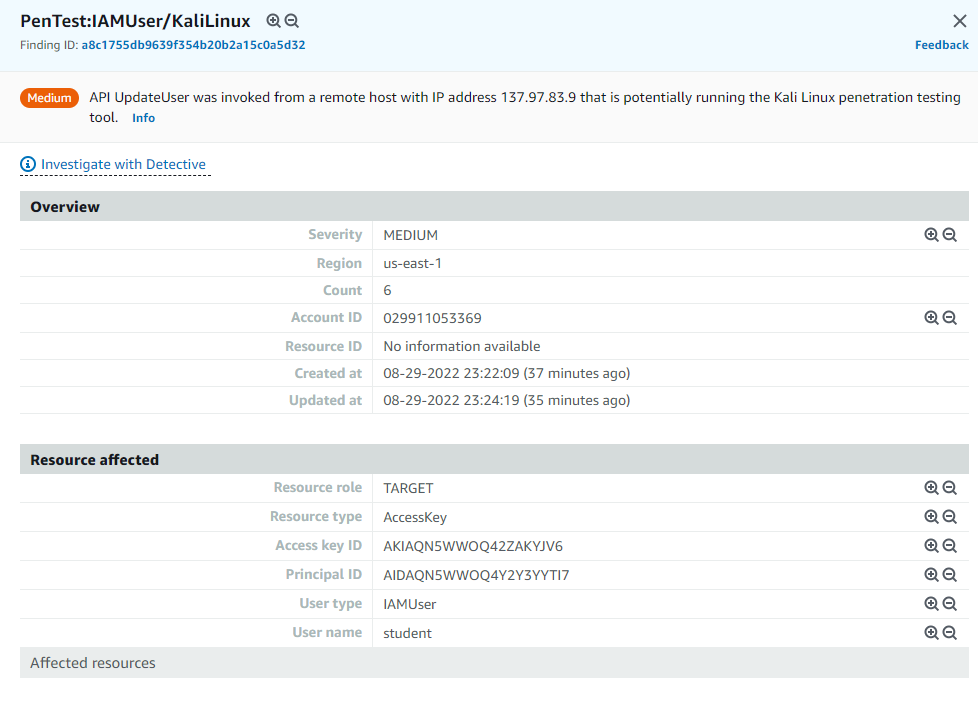Include filter for Account ID 029911053369
This screenshot has width=978, height=702.
931,318
